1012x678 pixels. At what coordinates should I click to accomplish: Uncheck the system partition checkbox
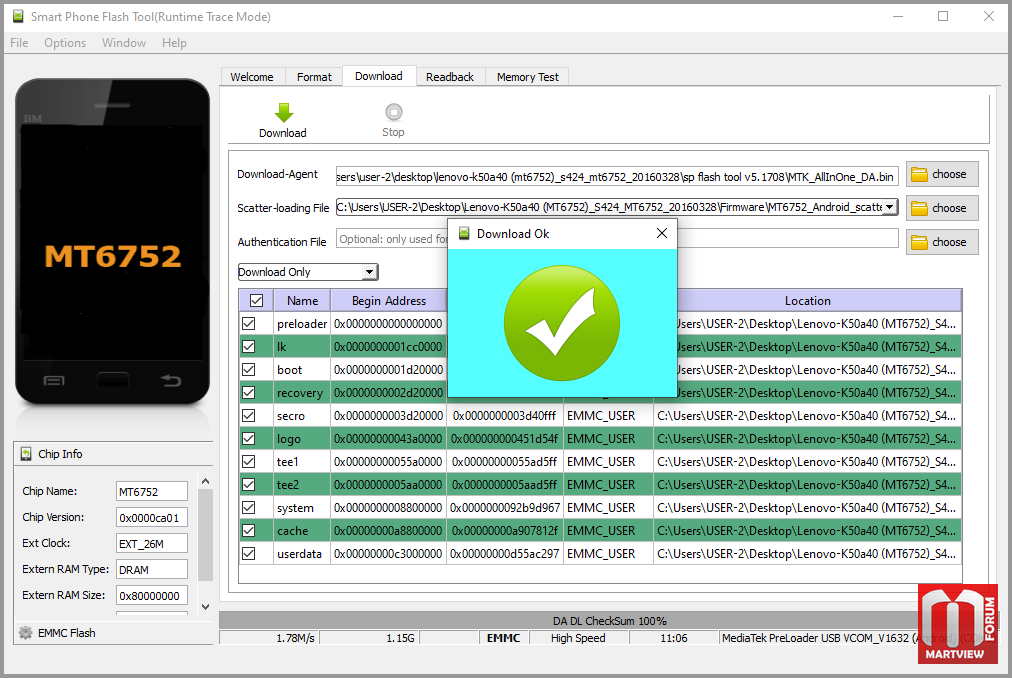point(248,508)
